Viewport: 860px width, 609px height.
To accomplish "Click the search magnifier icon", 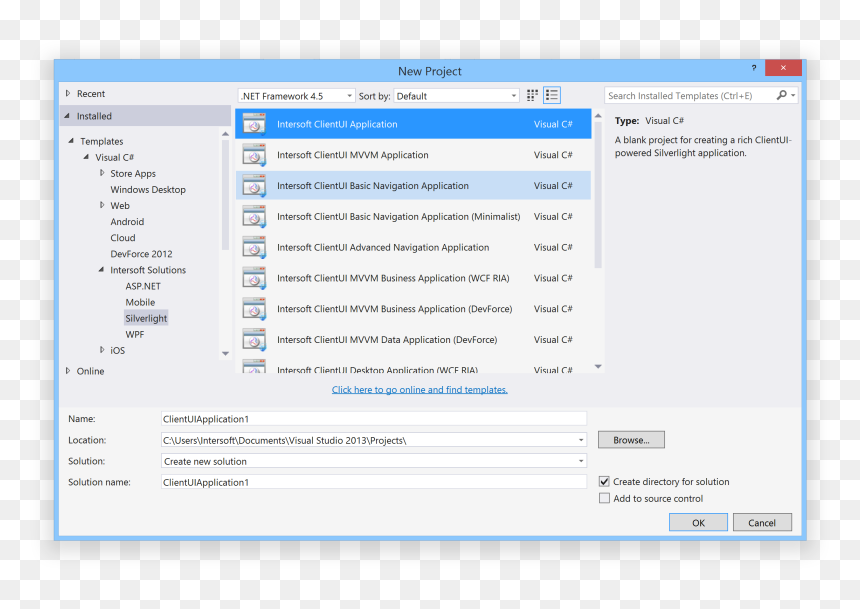I will click(782, 95).
